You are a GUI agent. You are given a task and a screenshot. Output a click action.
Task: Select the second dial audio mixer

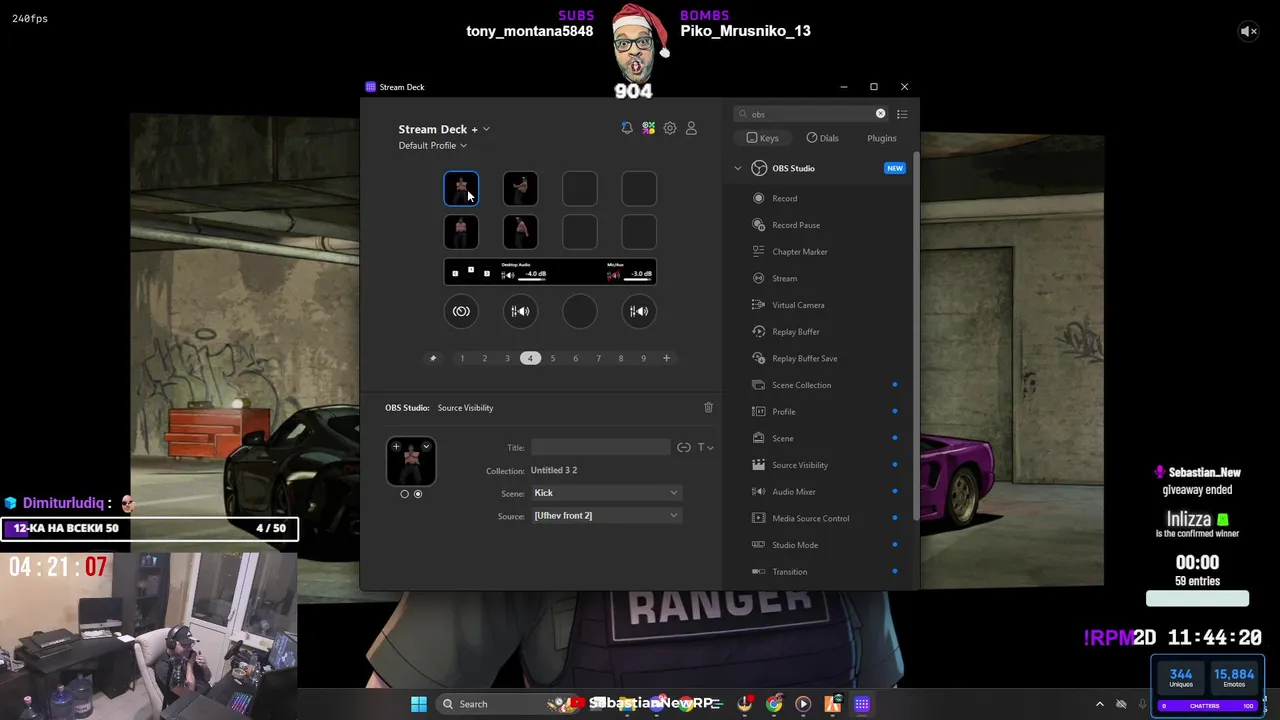click(520, 311)
